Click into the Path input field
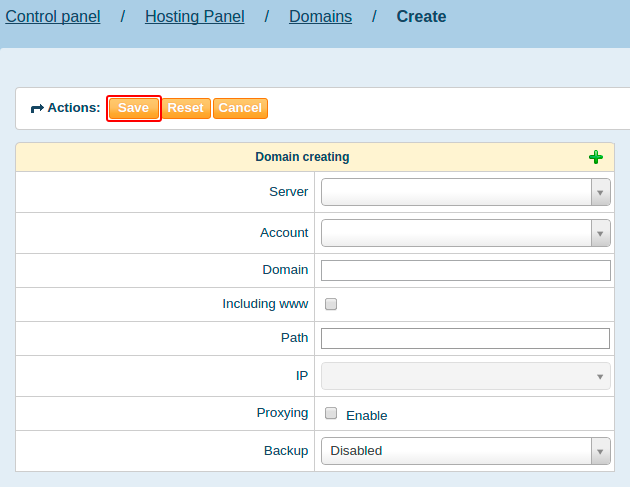This screenshot has height=487, width=630. click(x=465, y=338)
